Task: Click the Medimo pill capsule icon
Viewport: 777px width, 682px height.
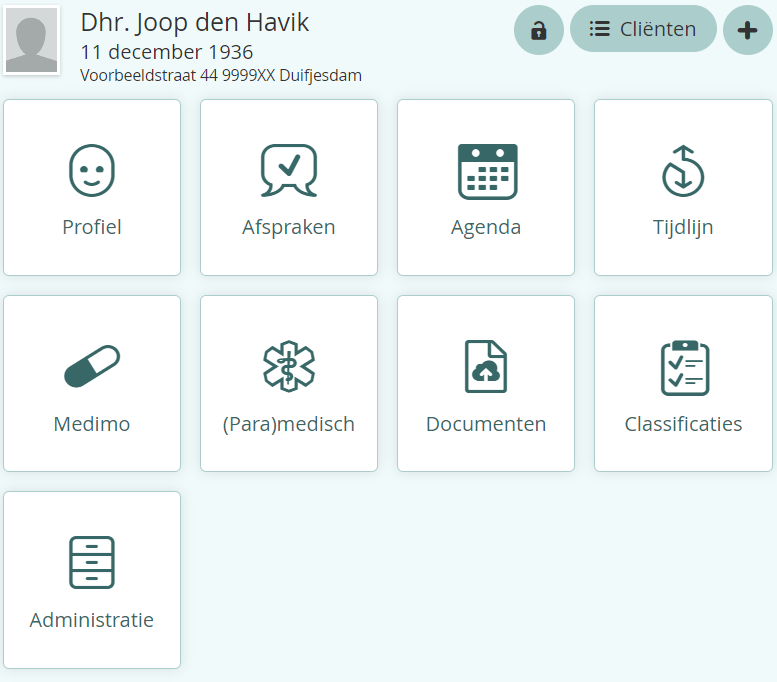Action: 92,366
